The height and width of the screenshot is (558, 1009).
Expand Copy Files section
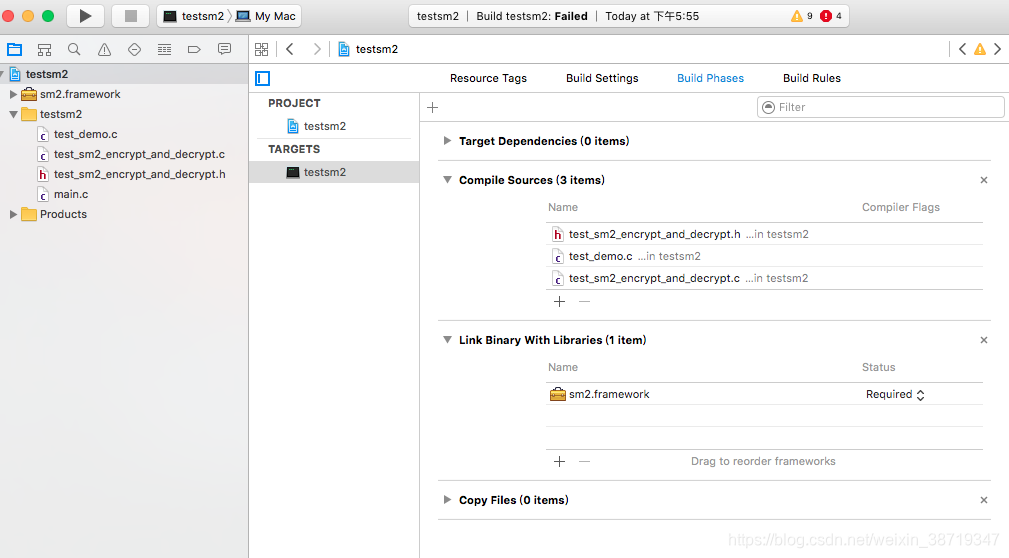[447, 499]
